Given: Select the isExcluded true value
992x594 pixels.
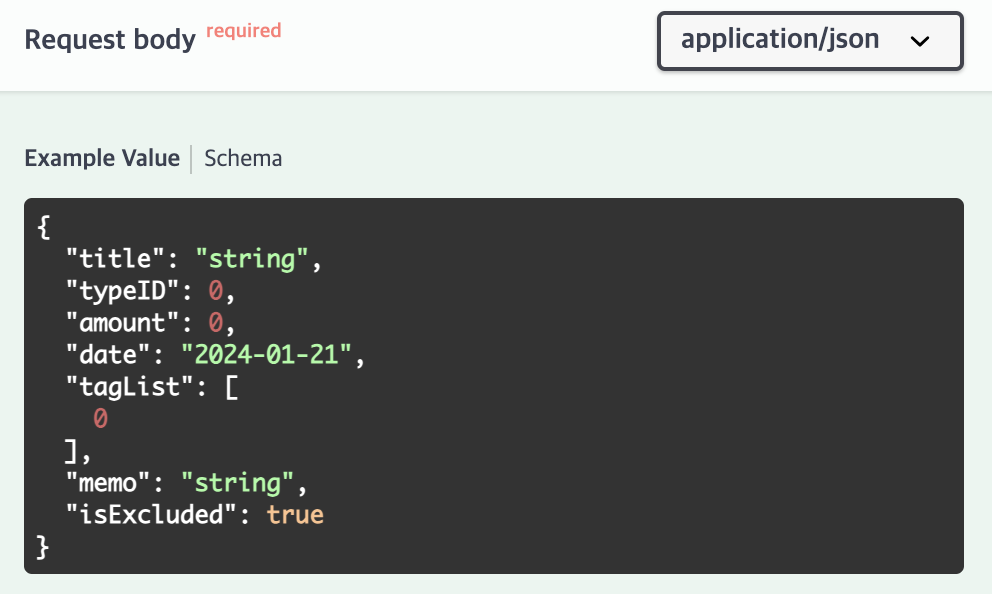Looking at the screenshot, I should point(296,514).
